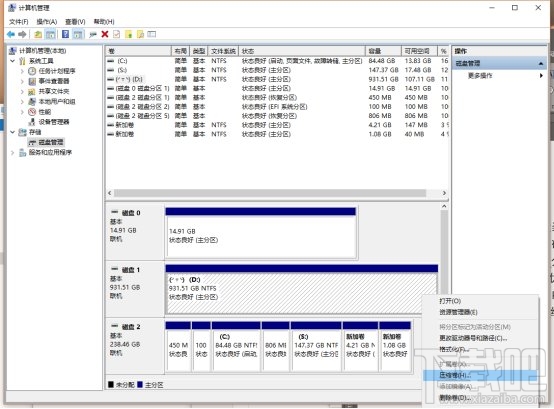Sort by the 容量 column header

[x=383, y=51]
